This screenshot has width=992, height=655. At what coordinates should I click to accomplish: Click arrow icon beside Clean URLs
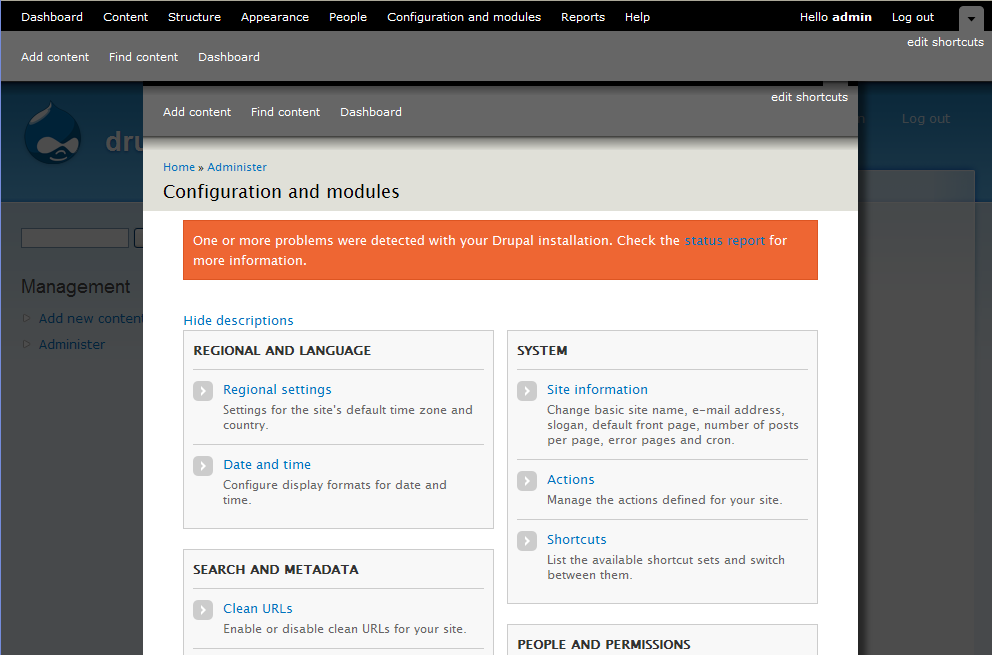pyautogui.click(x=203, y=610)
